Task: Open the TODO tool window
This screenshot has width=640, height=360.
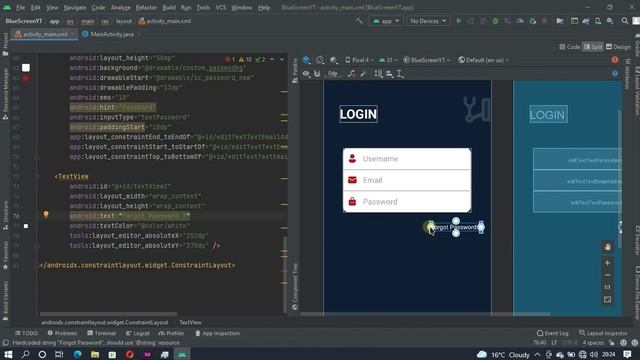Action: [x=26, y=333]
